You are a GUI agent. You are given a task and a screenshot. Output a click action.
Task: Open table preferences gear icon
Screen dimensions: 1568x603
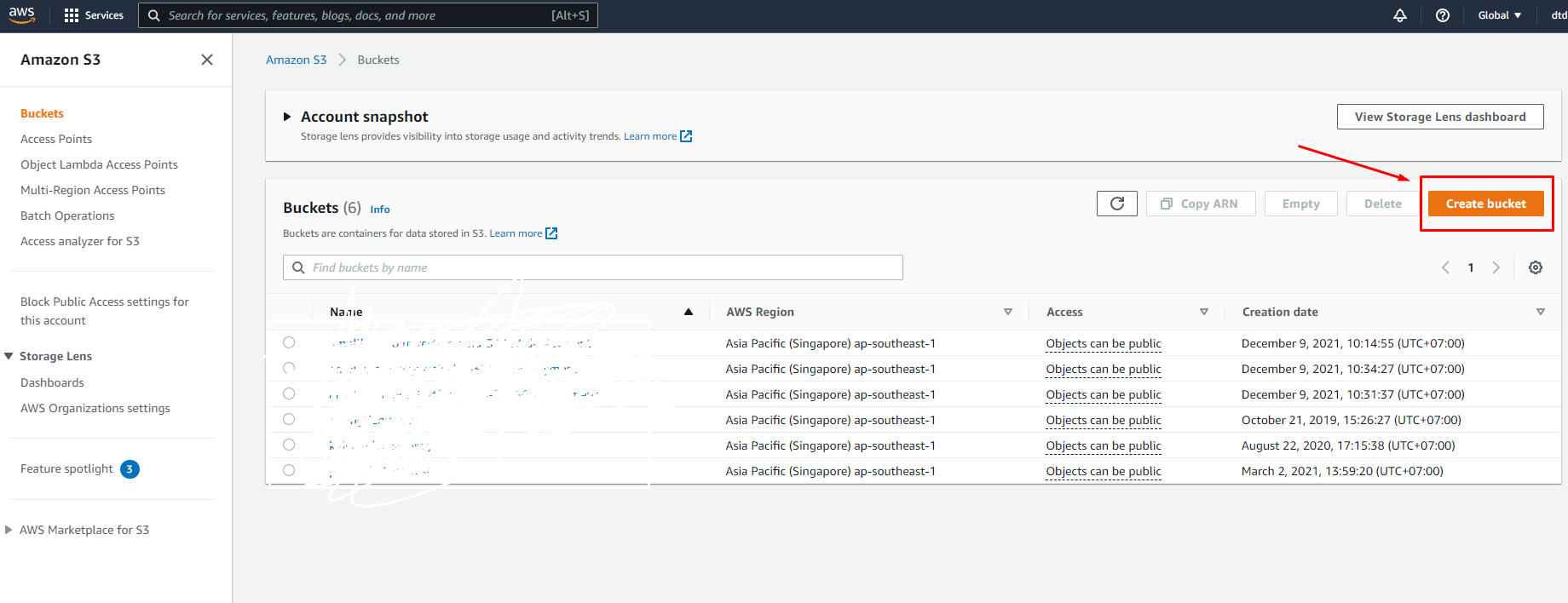coord(1536,267)
